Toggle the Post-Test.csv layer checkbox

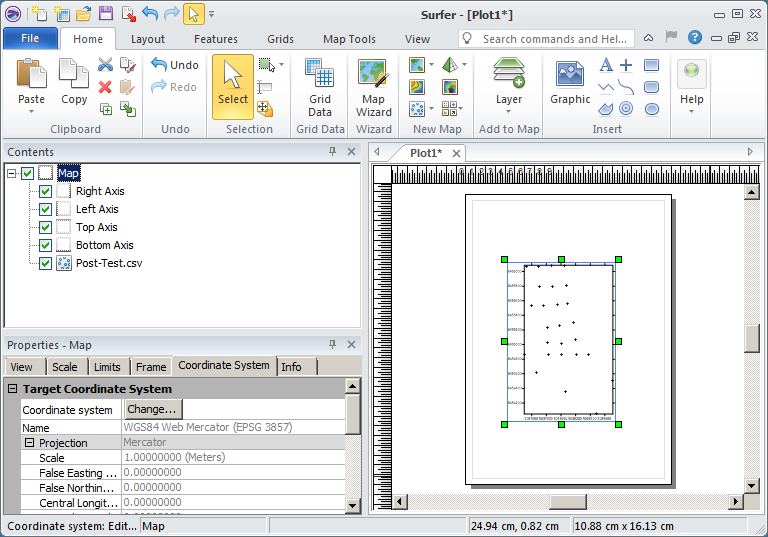click(x=45, y=263)
